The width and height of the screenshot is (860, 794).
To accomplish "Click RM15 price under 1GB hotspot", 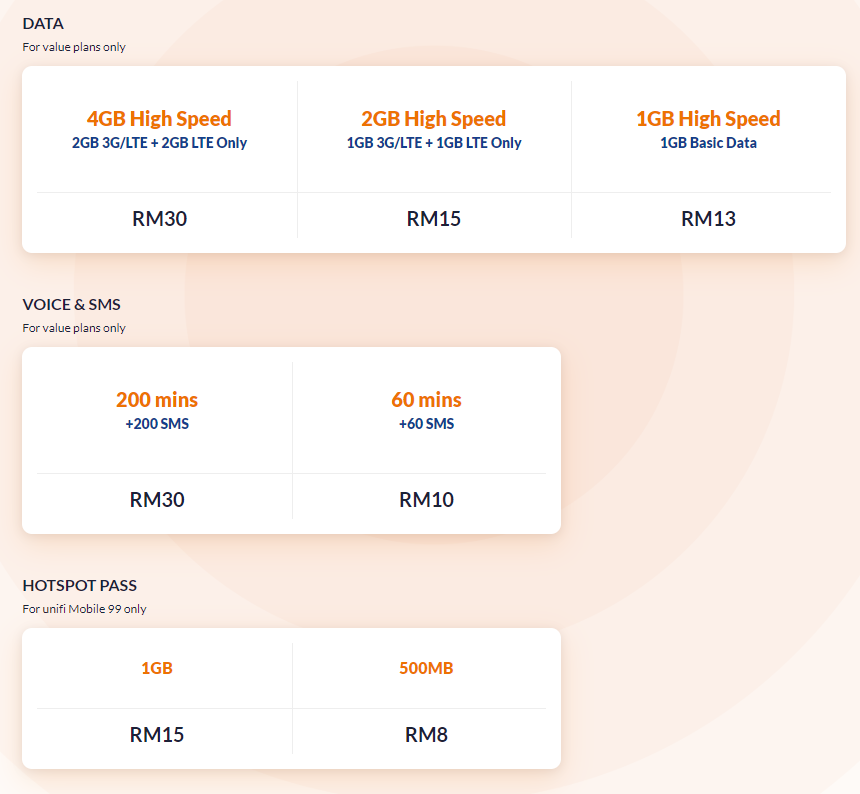I will point(157,735).
